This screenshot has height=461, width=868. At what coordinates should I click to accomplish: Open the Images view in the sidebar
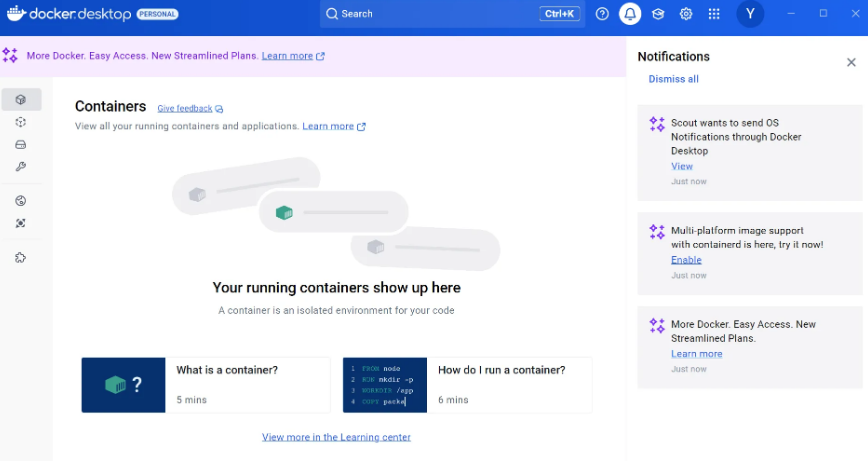[21, 122]
